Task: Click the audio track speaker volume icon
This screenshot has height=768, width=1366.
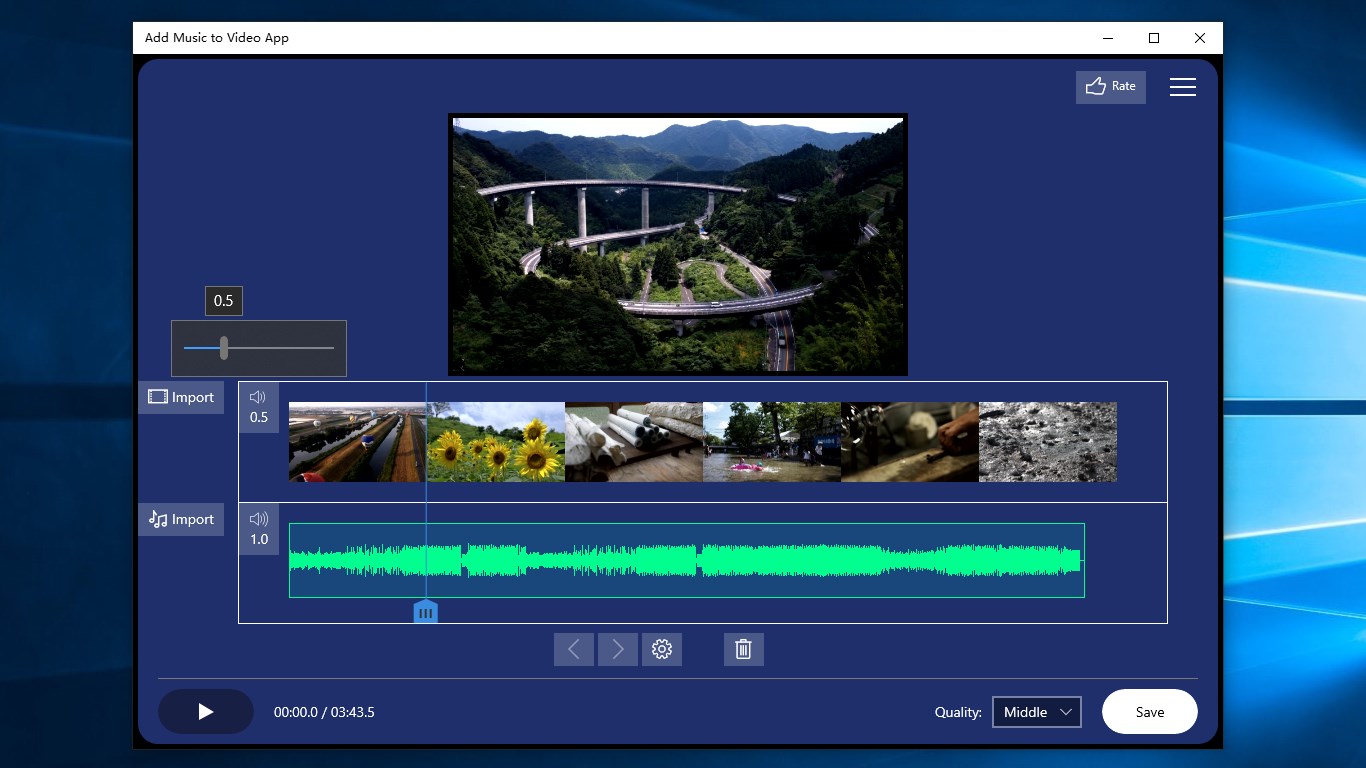Action: click(x=258, y=519)
